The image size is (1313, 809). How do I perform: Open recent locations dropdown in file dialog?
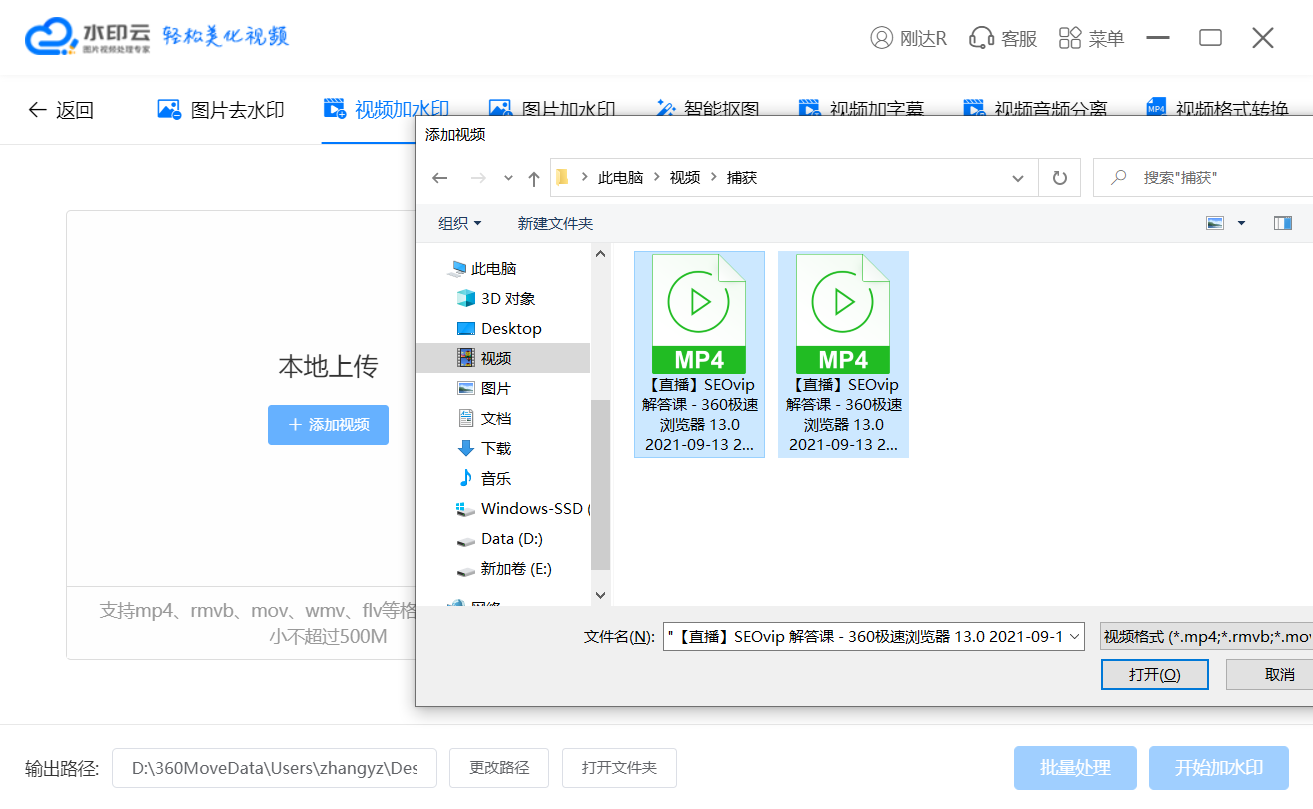coord(508,178)
